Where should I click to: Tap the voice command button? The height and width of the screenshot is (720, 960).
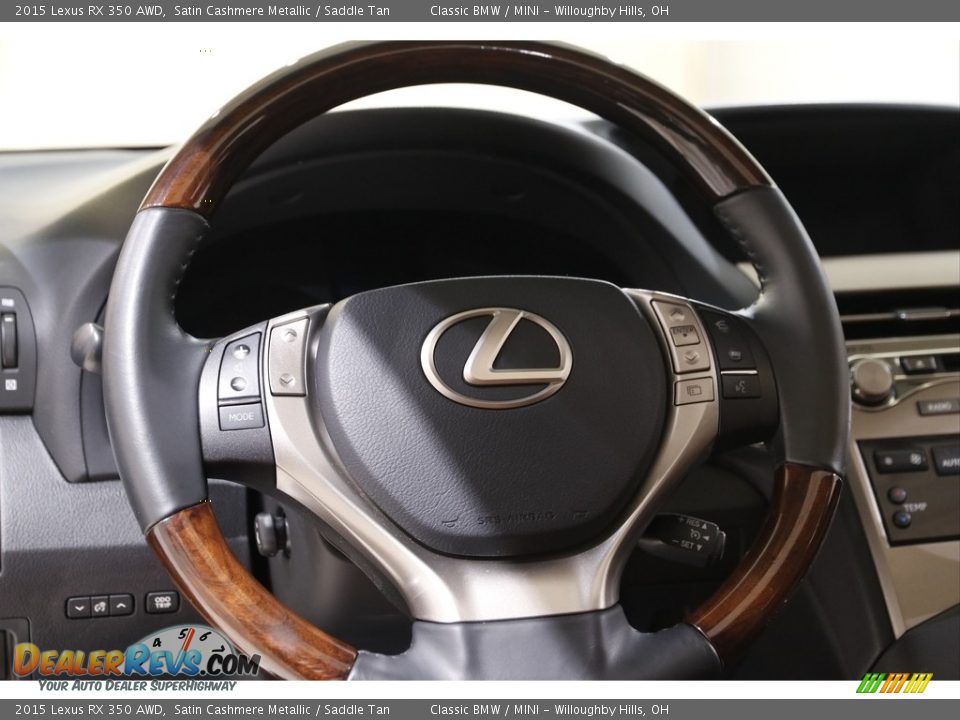[740, 386]
